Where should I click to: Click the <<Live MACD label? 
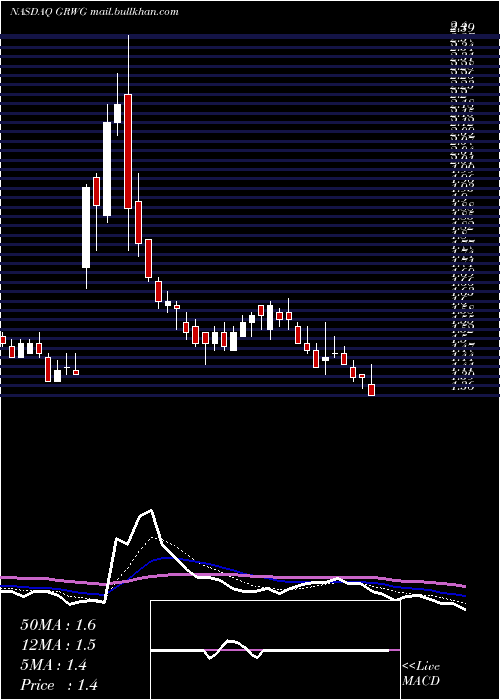421,674
